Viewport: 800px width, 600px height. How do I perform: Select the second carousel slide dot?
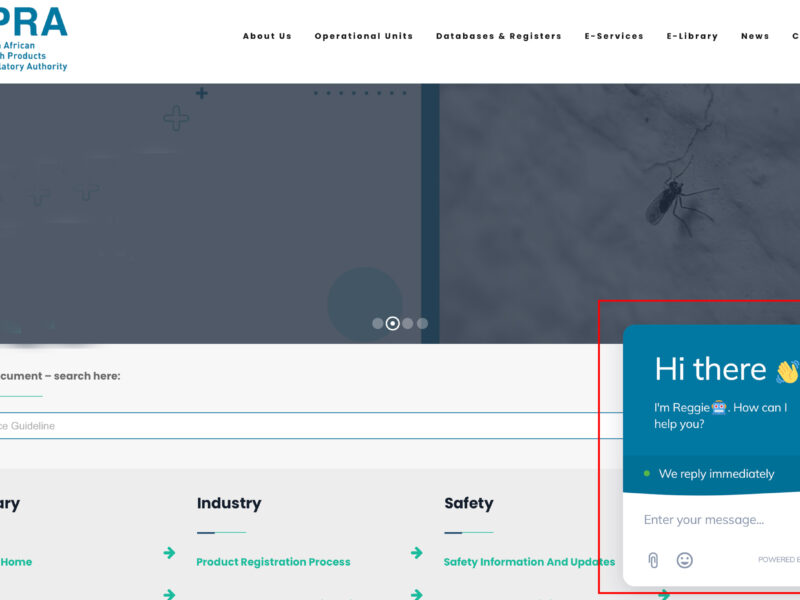tap(392, 323)
